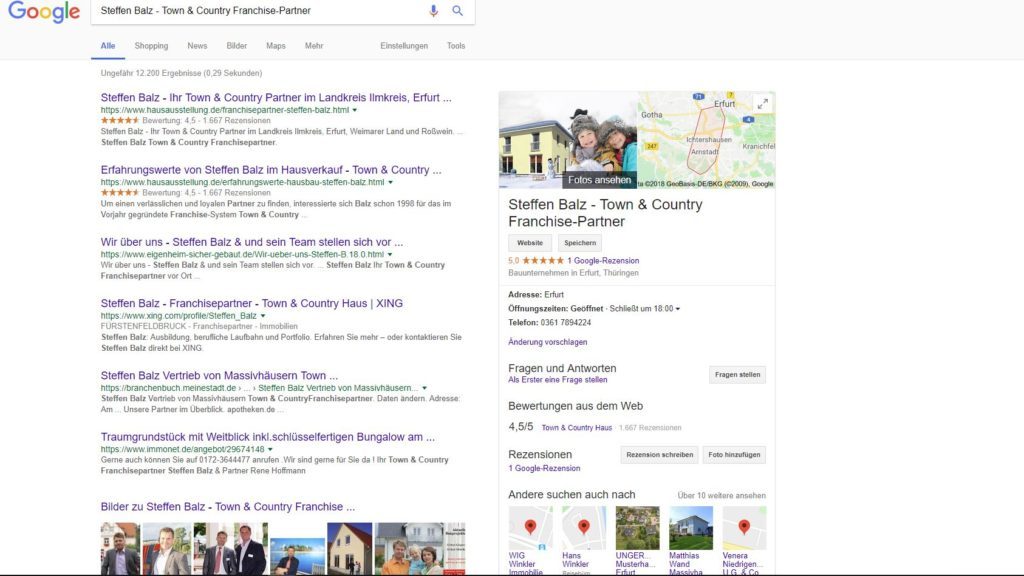Open image result of house with red roof

[349, 549]
